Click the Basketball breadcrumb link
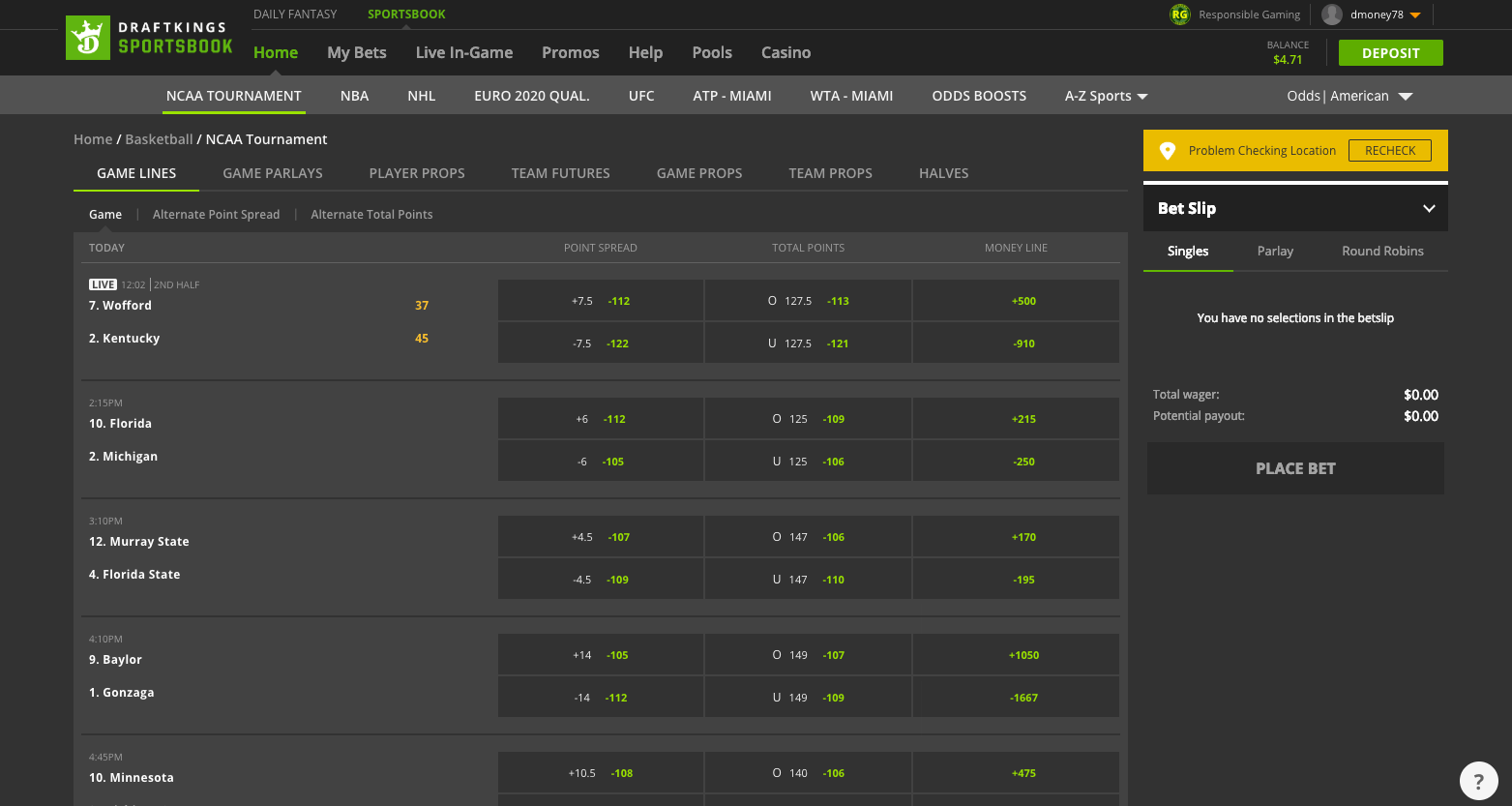Screen dimensions: 1512x806 [x=159, y=139]
